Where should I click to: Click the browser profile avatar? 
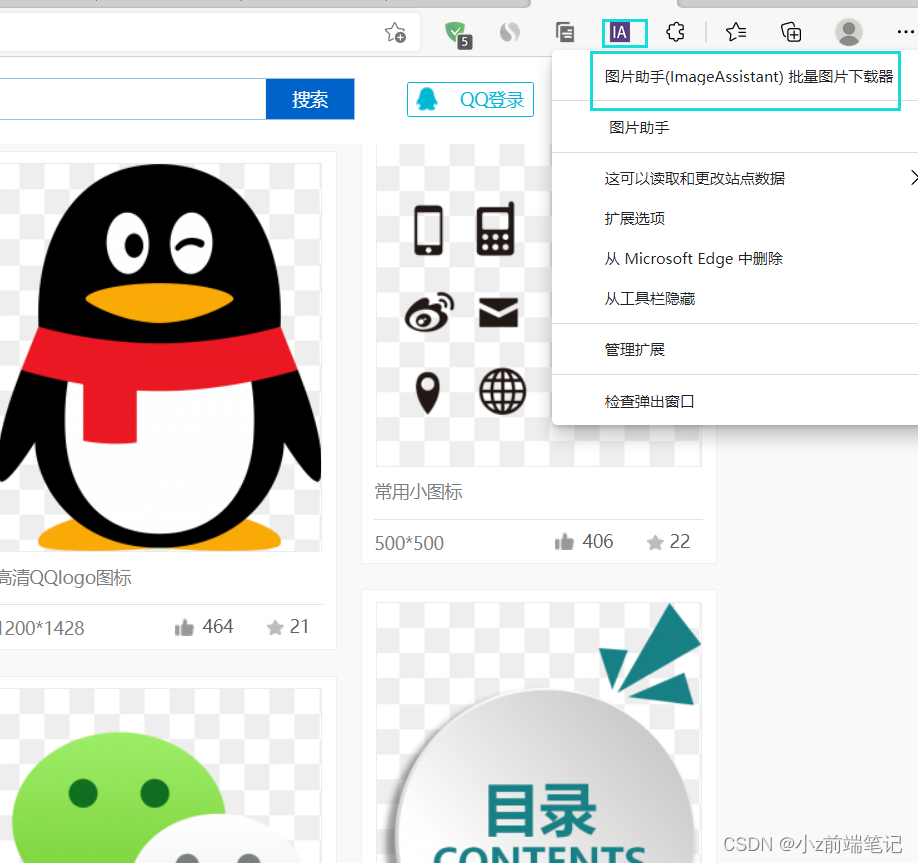[x=848, y=32]
